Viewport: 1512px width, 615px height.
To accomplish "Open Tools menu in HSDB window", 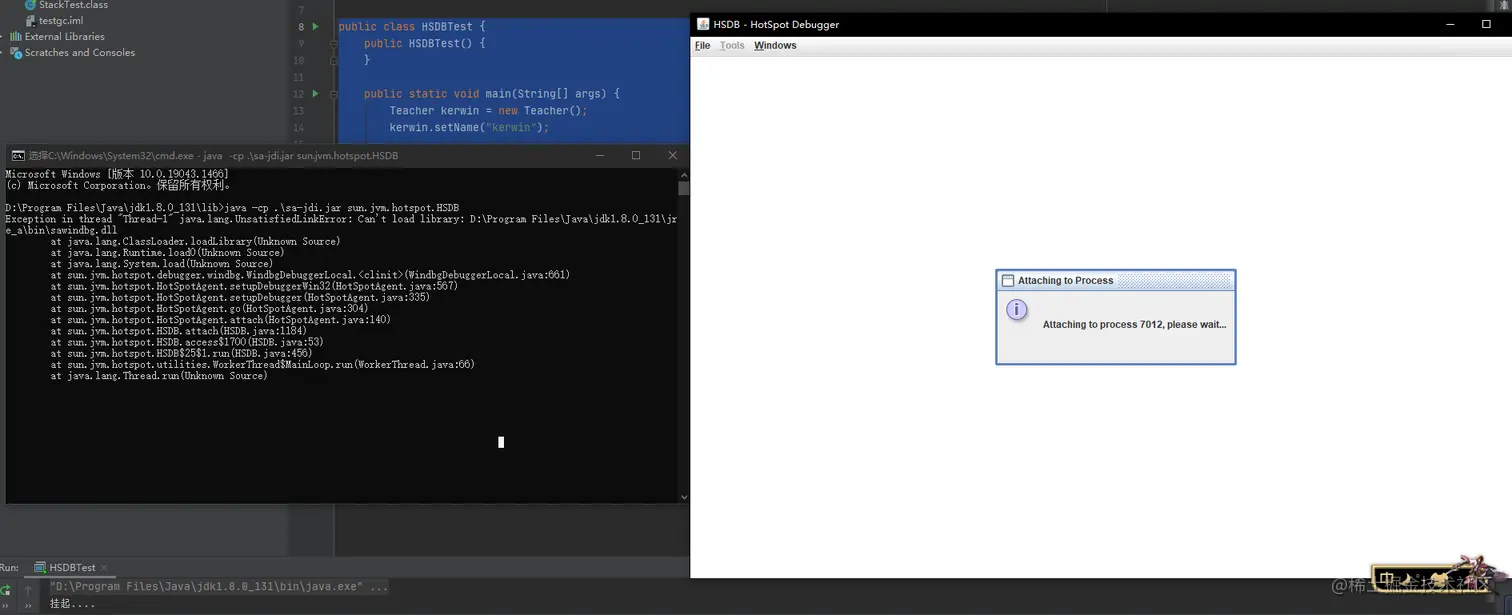I will (732, 45).
